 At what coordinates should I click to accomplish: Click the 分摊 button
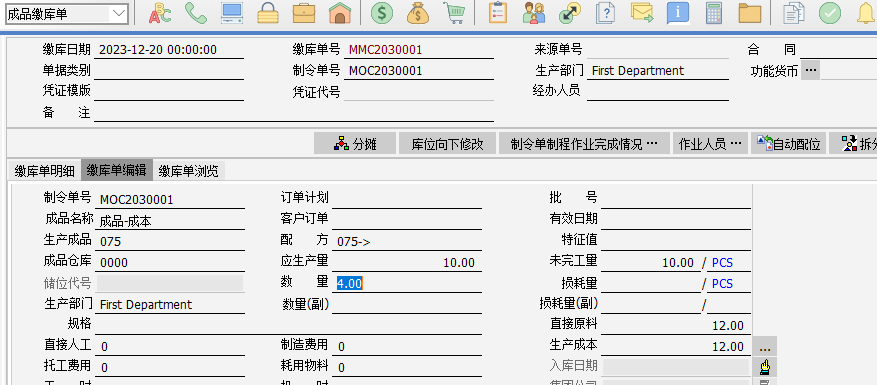point(355,144)
